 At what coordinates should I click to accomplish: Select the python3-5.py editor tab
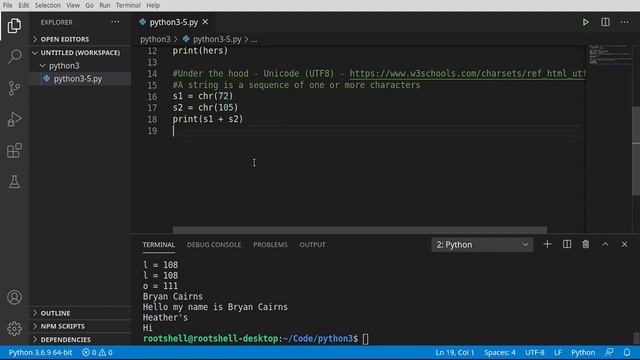(173, 22)
